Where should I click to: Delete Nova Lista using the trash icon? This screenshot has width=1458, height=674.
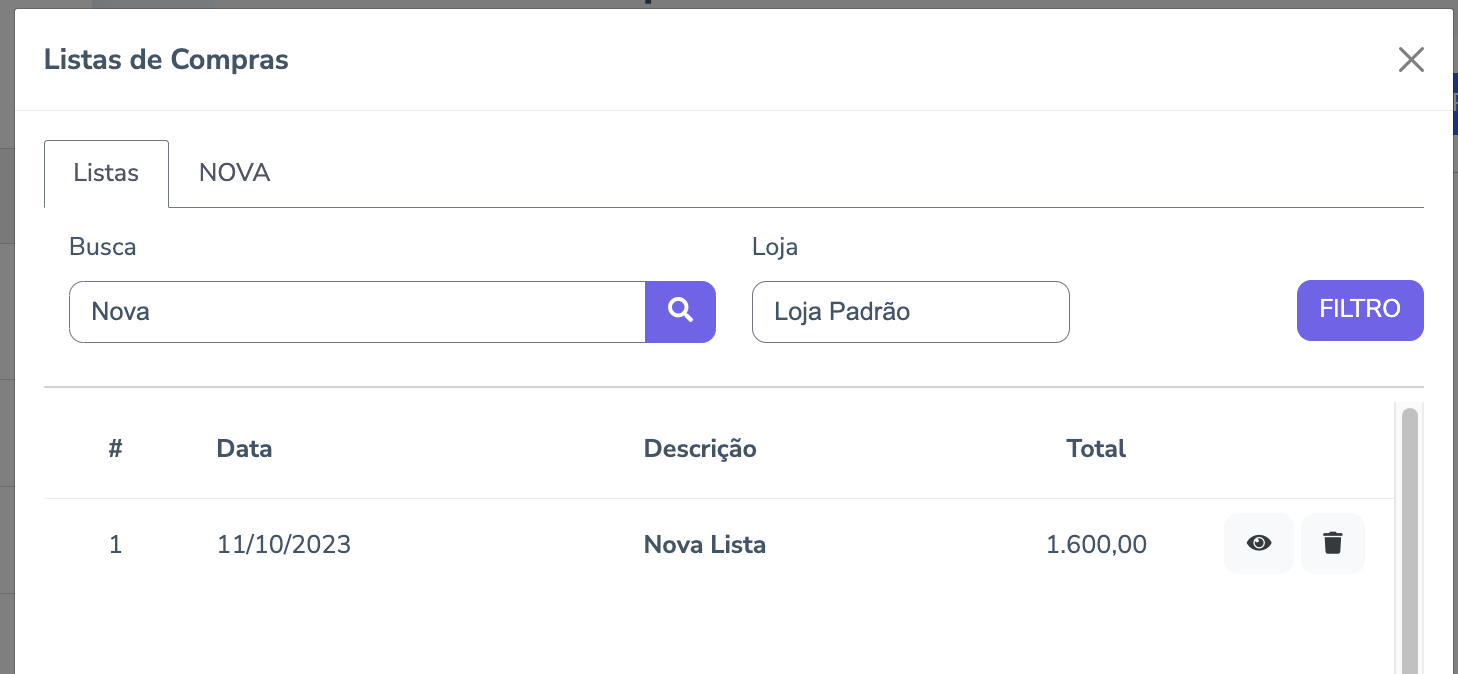tap(1332, 543)
